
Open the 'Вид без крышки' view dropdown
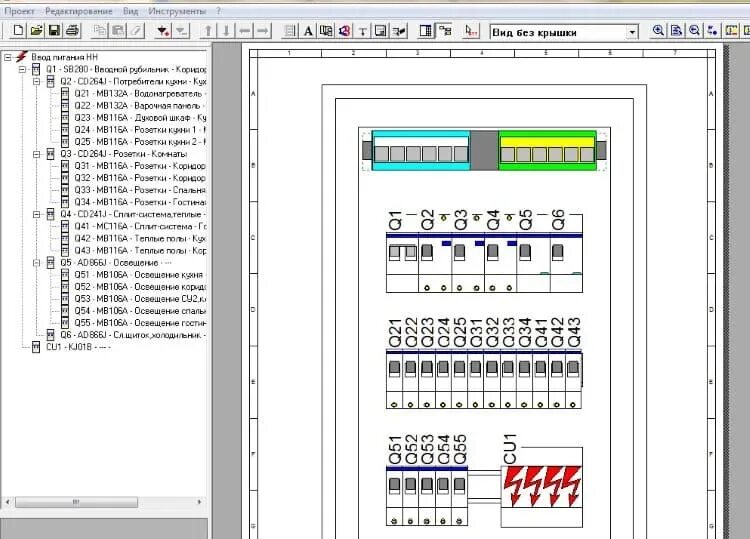pyautogui.click(x=632, y=33)
